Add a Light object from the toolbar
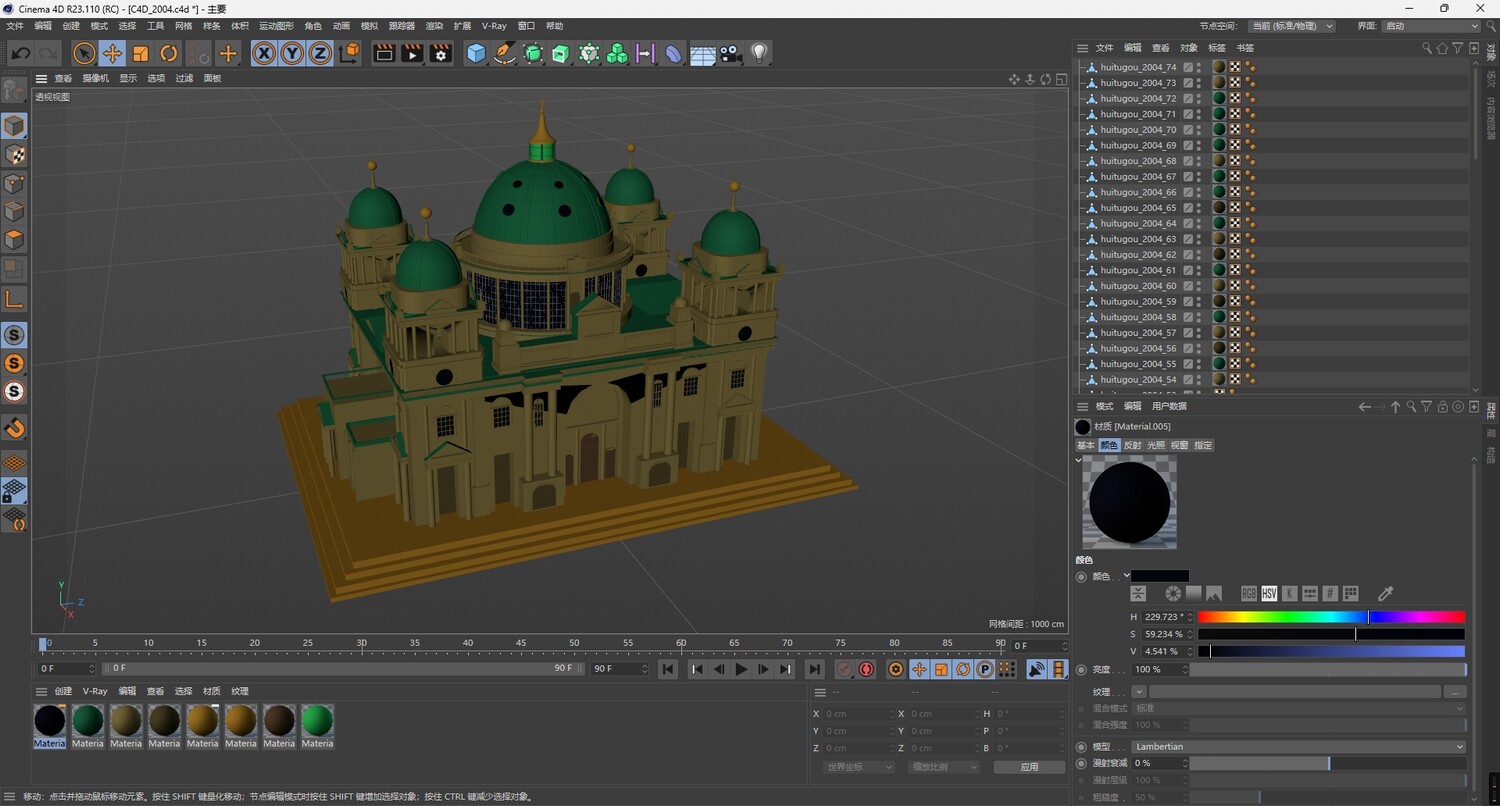Image resolution: width=1500 pixels, height=806 pixels. (759, 54)
